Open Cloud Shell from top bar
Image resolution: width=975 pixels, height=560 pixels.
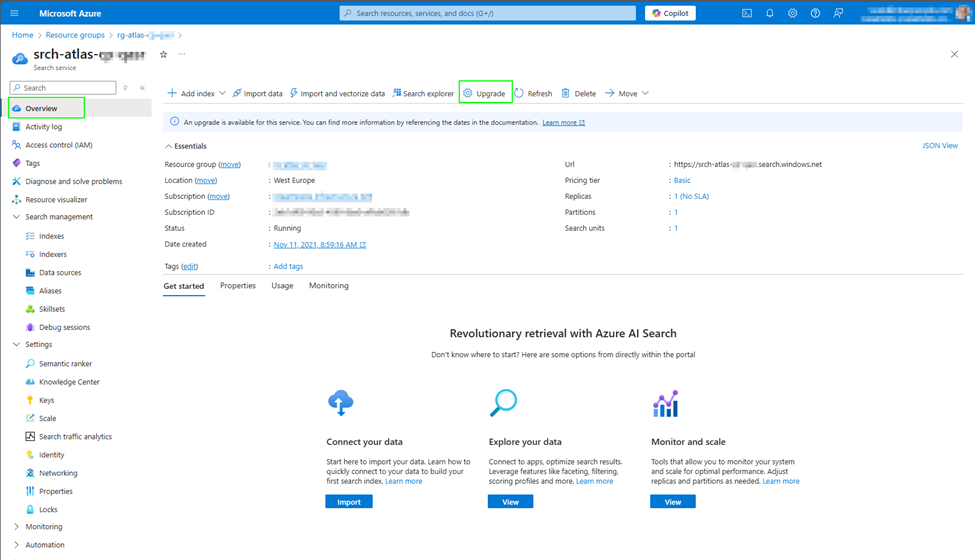[x=747, y=13]
